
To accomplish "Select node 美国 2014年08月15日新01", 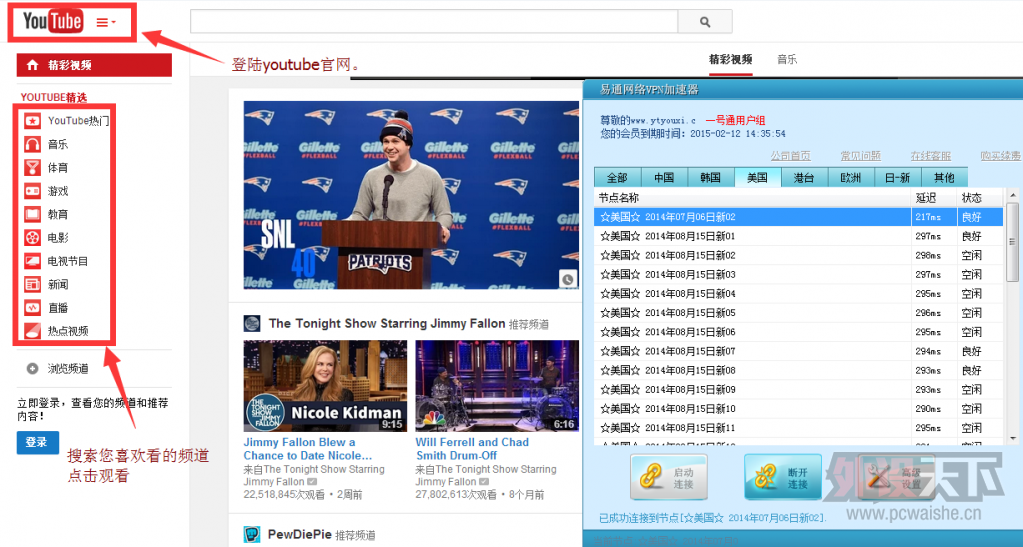I will (x=799, y=236).
